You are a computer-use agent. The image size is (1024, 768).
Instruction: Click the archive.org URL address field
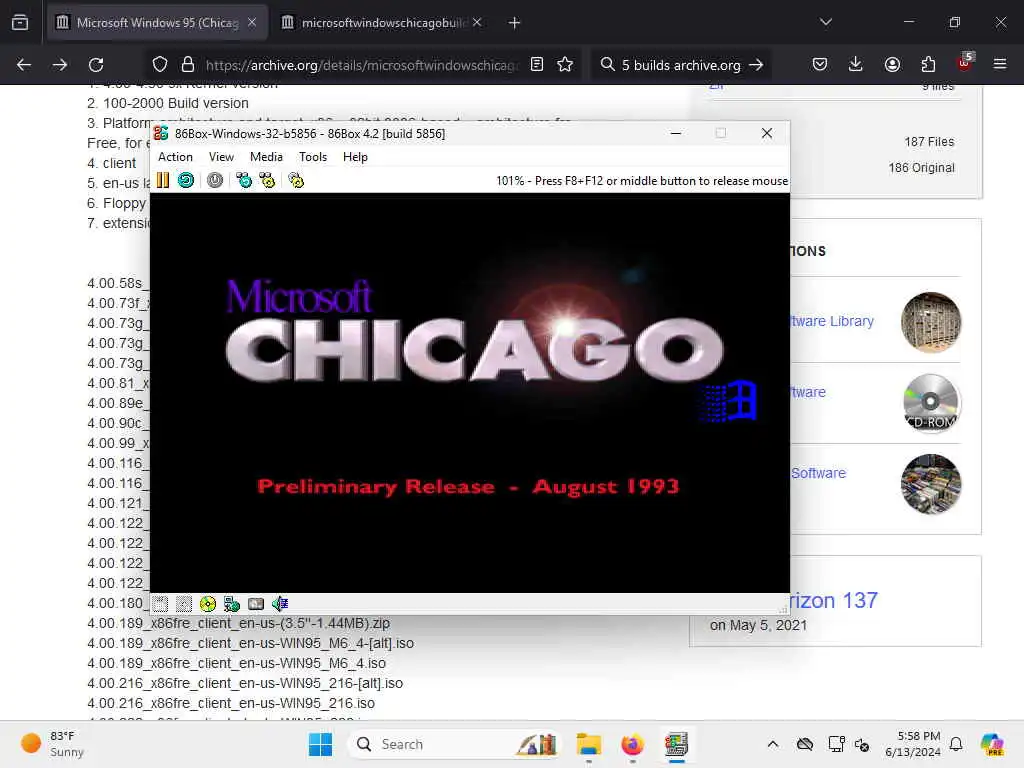point(362,65)
